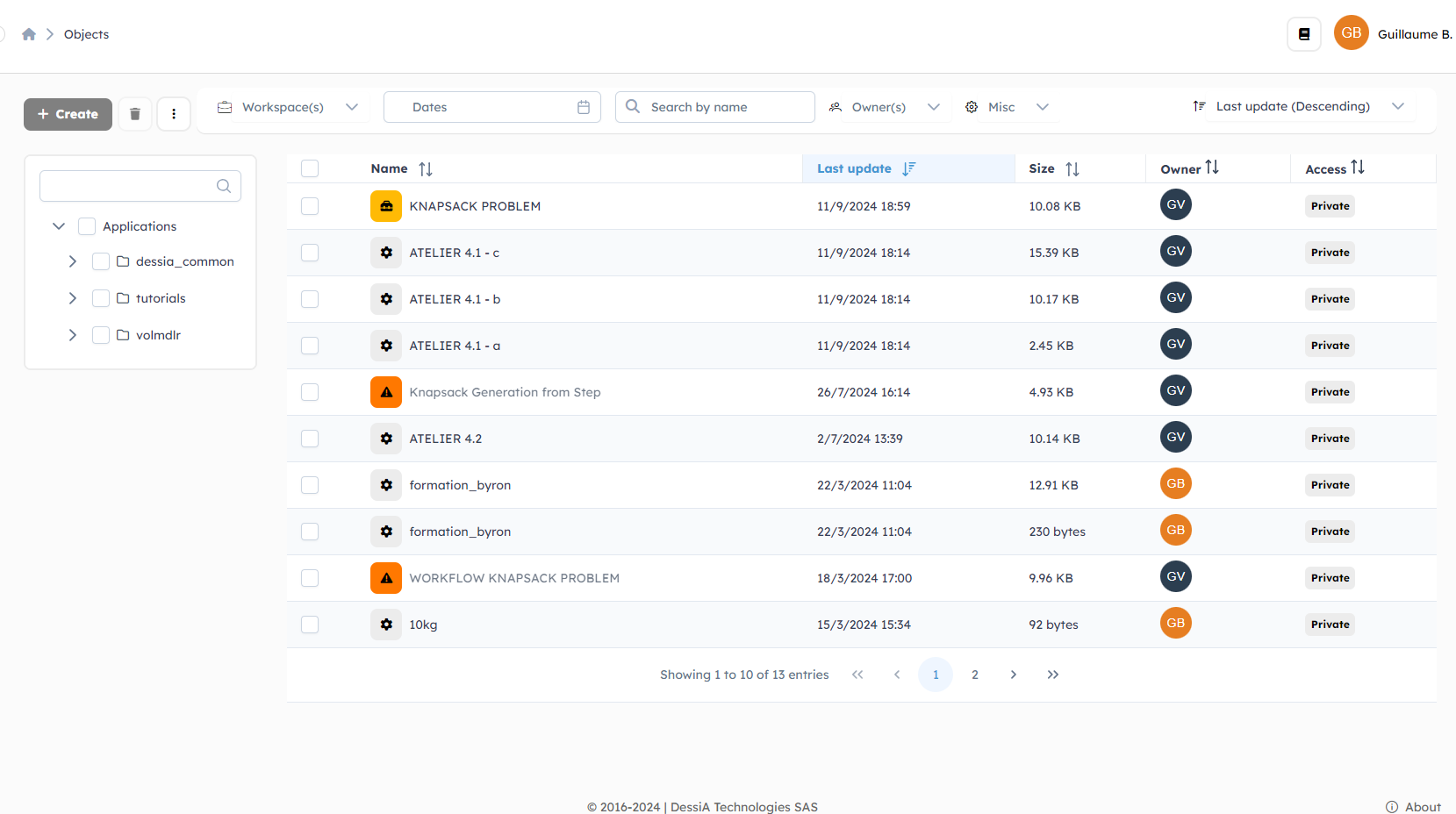Open the documentation book icon
Viewport: 1456px width, 814px height.
tap(1303, 34)
